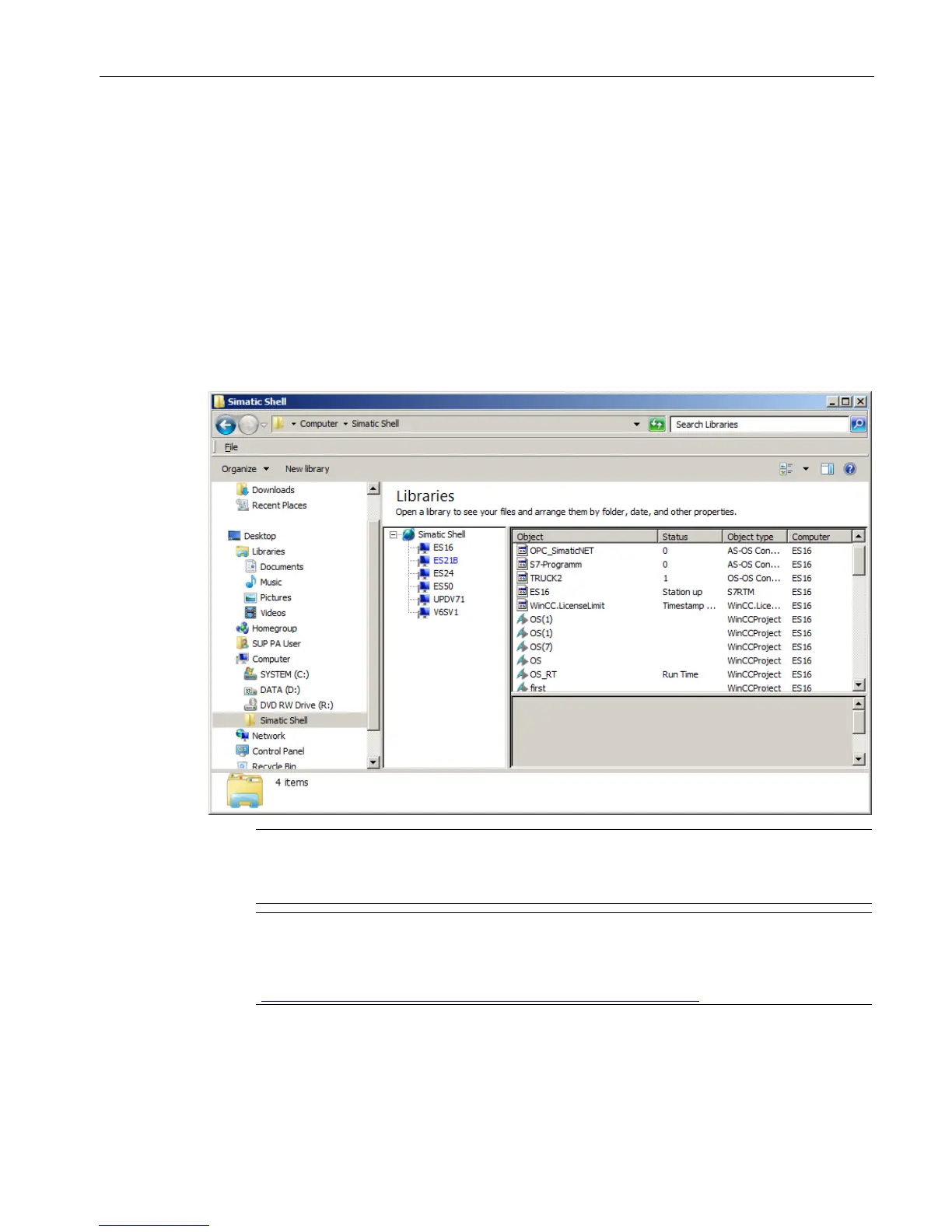952x1232 pixels.
Task: Click the navigation pane scroll-up arrow
Action: [373, 488]
